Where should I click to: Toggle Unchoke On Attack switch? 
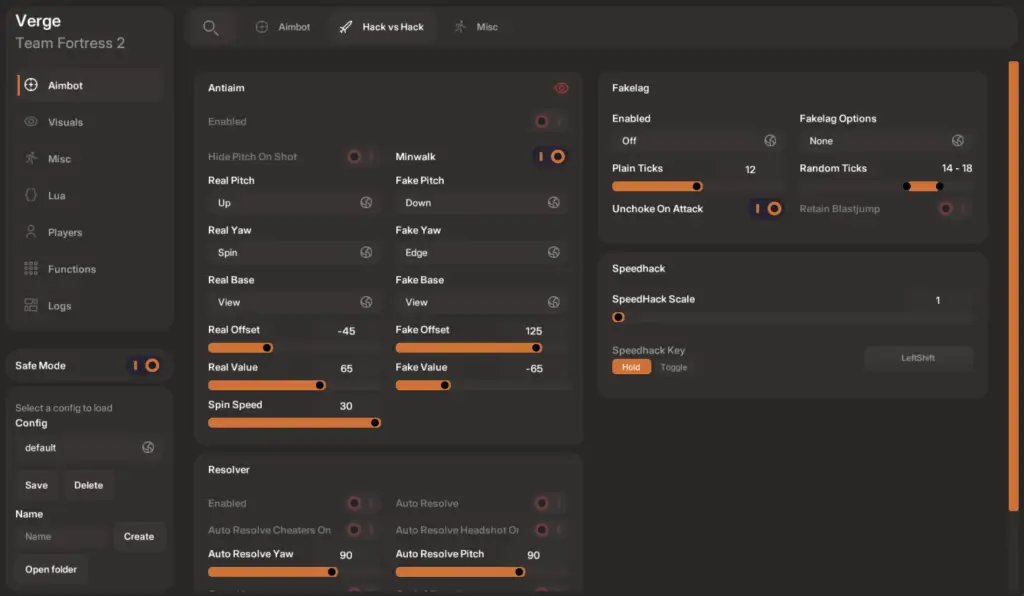pos(767,208)
